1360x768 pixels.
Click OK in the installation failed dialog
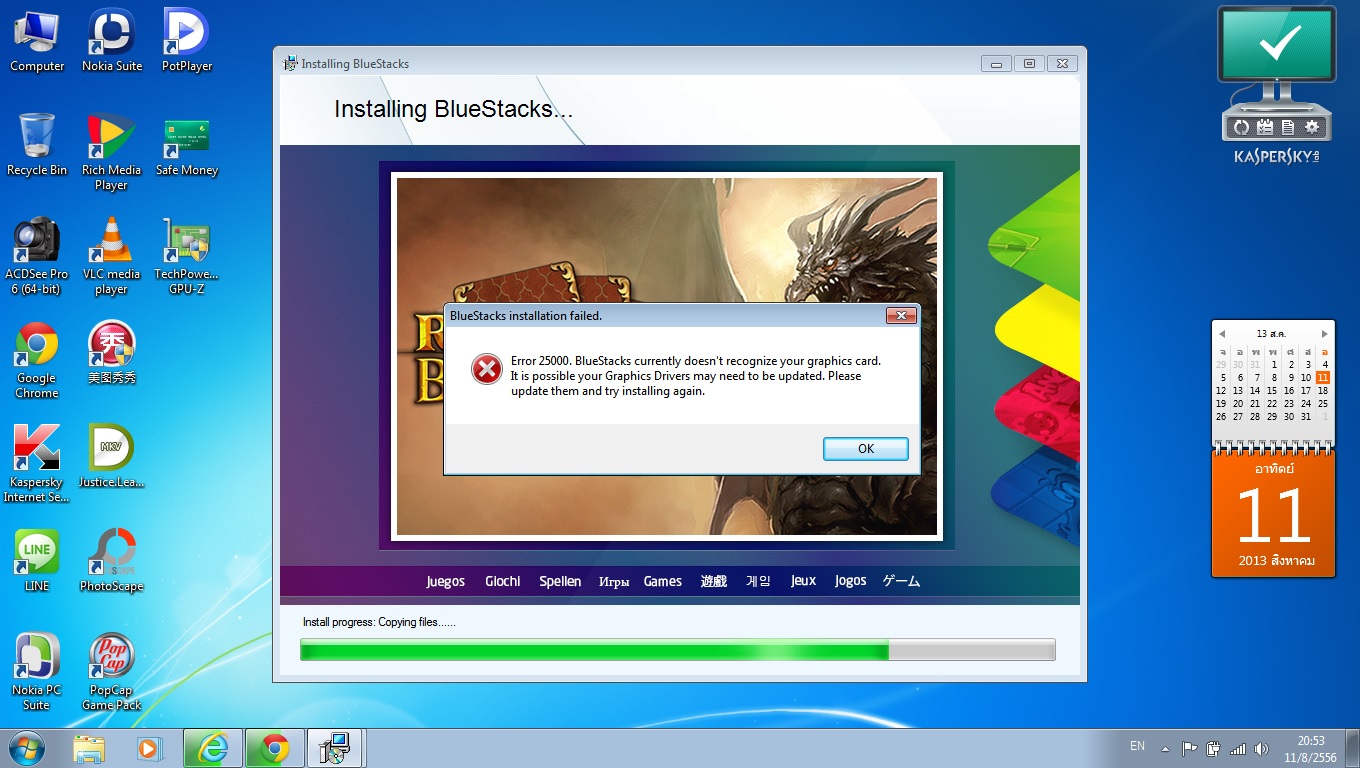866,449
